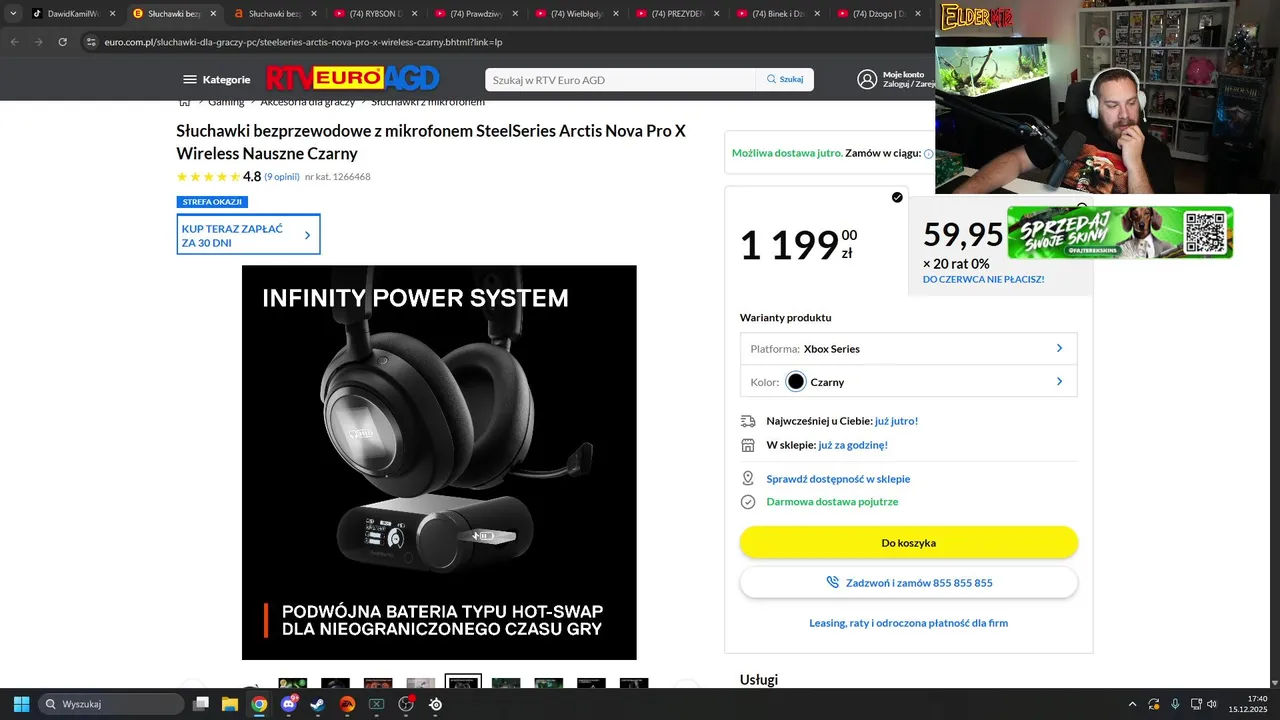Switch to the '(74) PREZYDENT' YouTube tab
Screen dimensions: 1280x720
[679, 14]
